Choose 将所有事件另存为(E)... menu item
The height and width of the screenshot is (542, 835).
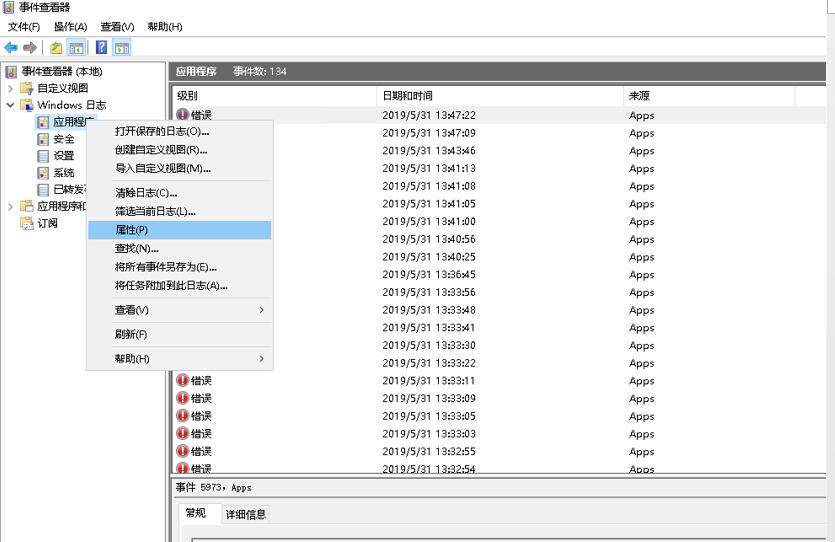coord(180,267)
